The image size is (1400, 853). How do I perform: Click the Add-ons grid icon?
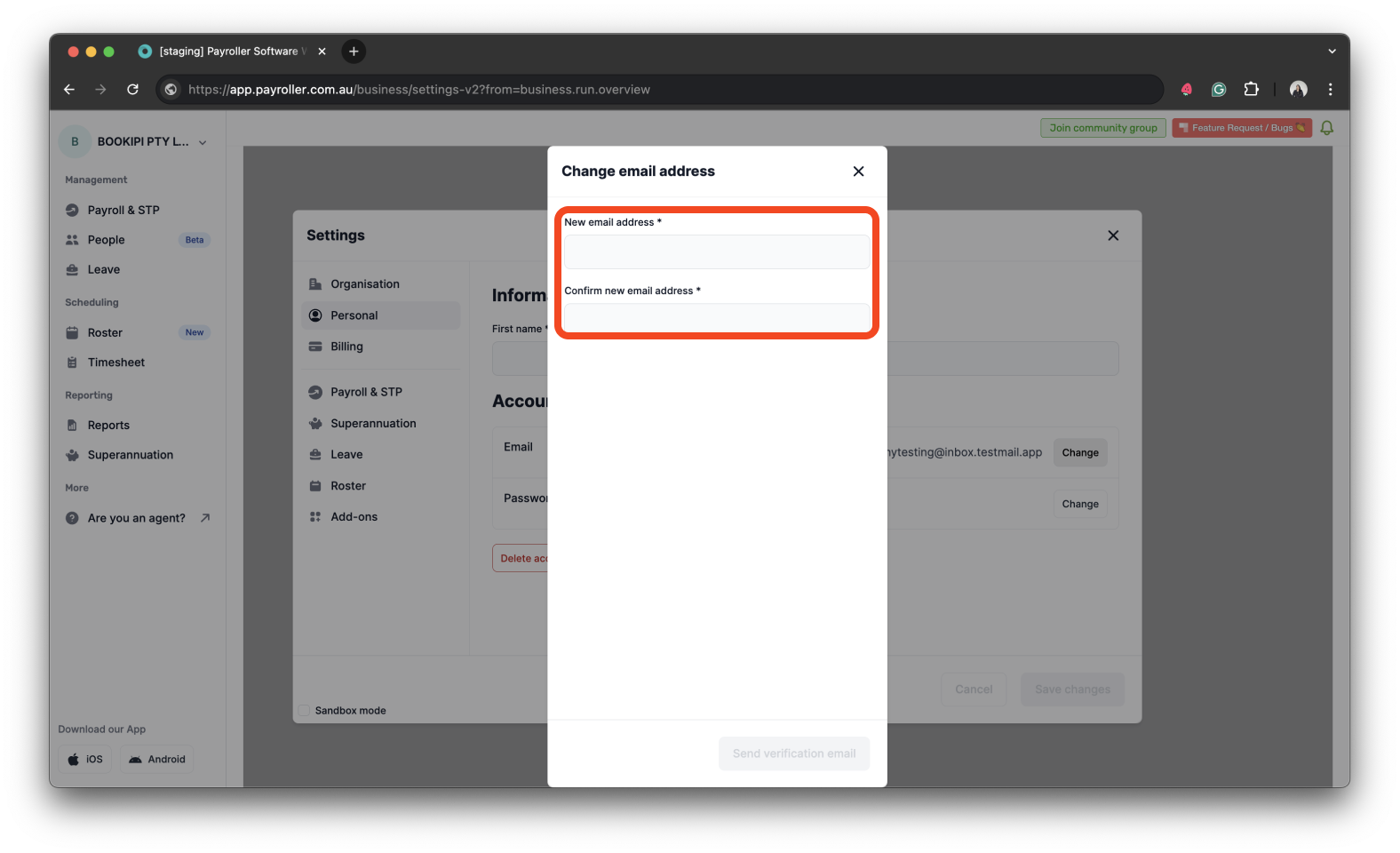pos(315,517)
